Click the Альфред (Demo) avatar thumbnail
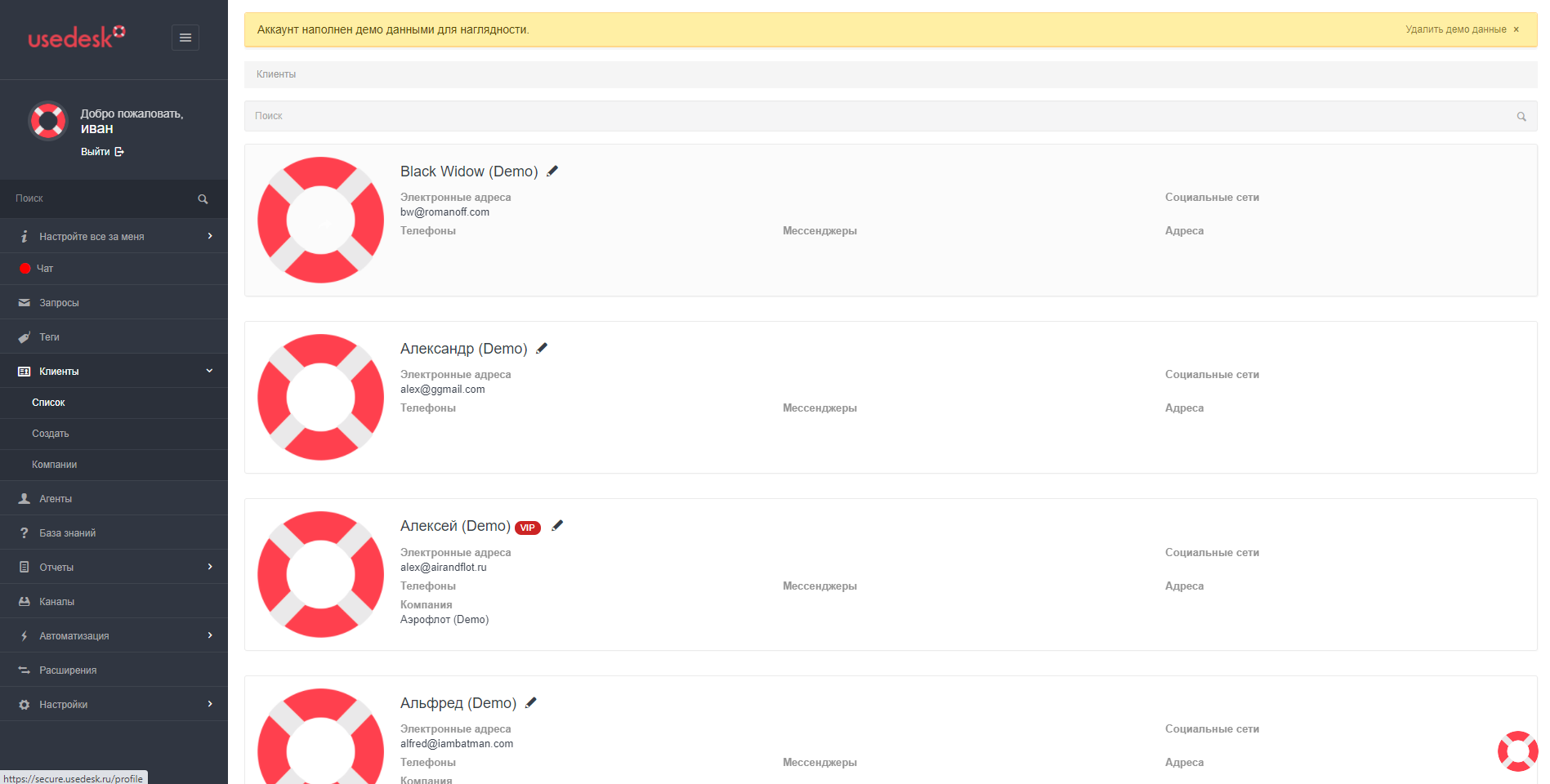This screenshot has height=784, width=1550. (320, 736)
